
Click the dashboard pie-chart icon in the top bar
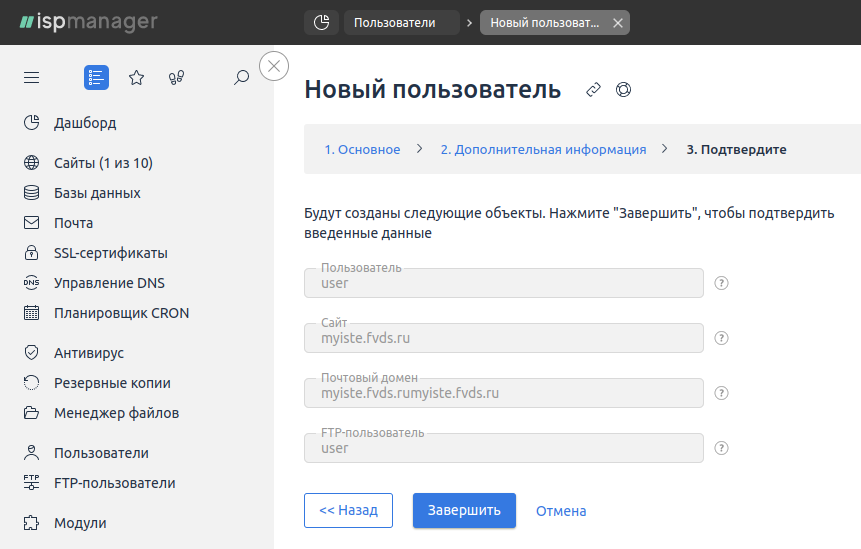click(321, 23)
